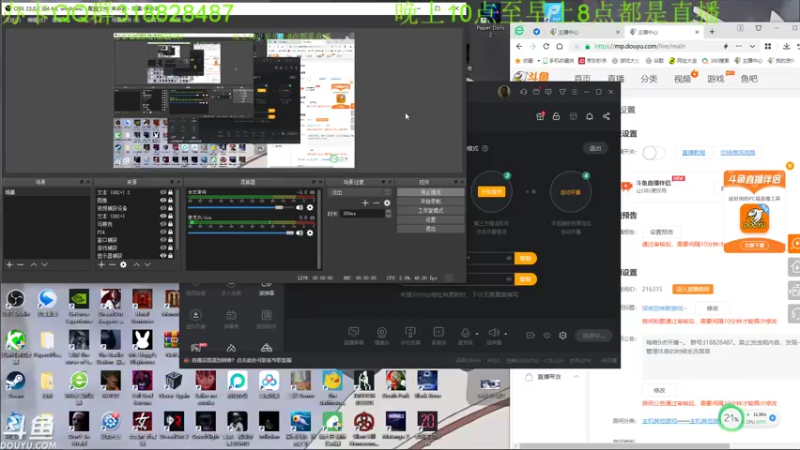Image resolution: width=800 pixels, height=450 pixels.
Task: Toggle visibility eye of 显示器捕获 source
Action: (x=163, y=256)
